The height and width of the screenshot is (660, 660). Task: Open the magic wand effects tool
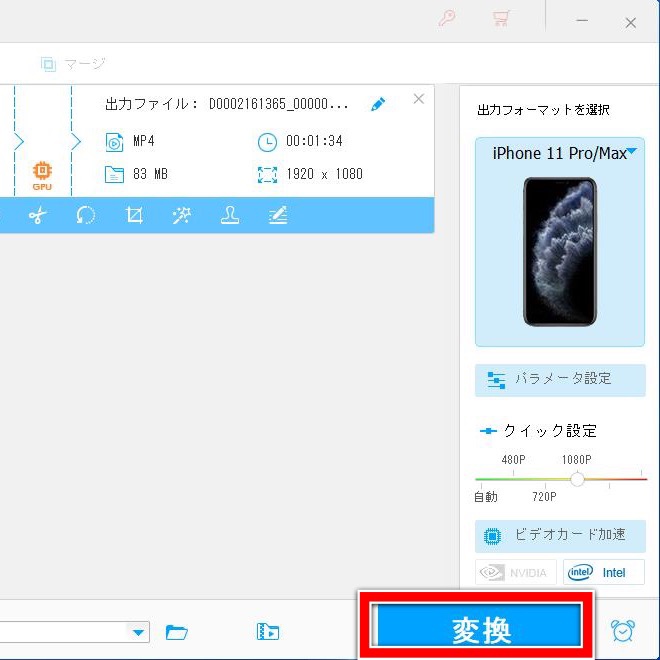pos(182,216)
